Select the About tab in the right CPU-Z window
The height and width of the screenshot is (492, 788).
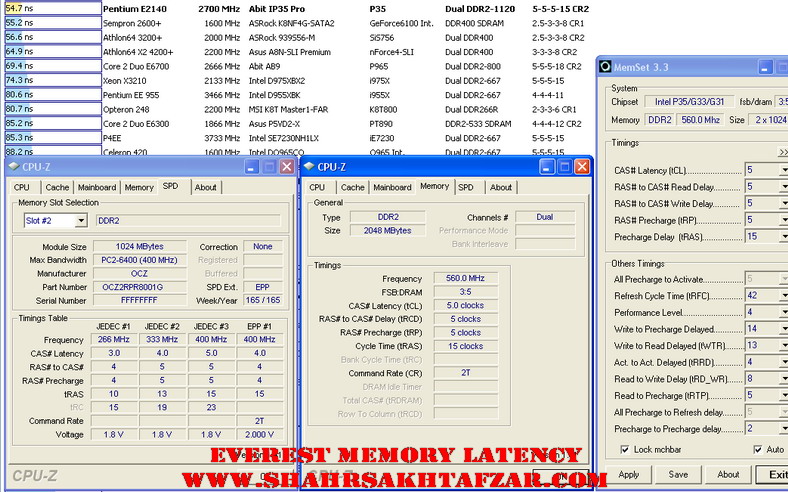[501, 187]
